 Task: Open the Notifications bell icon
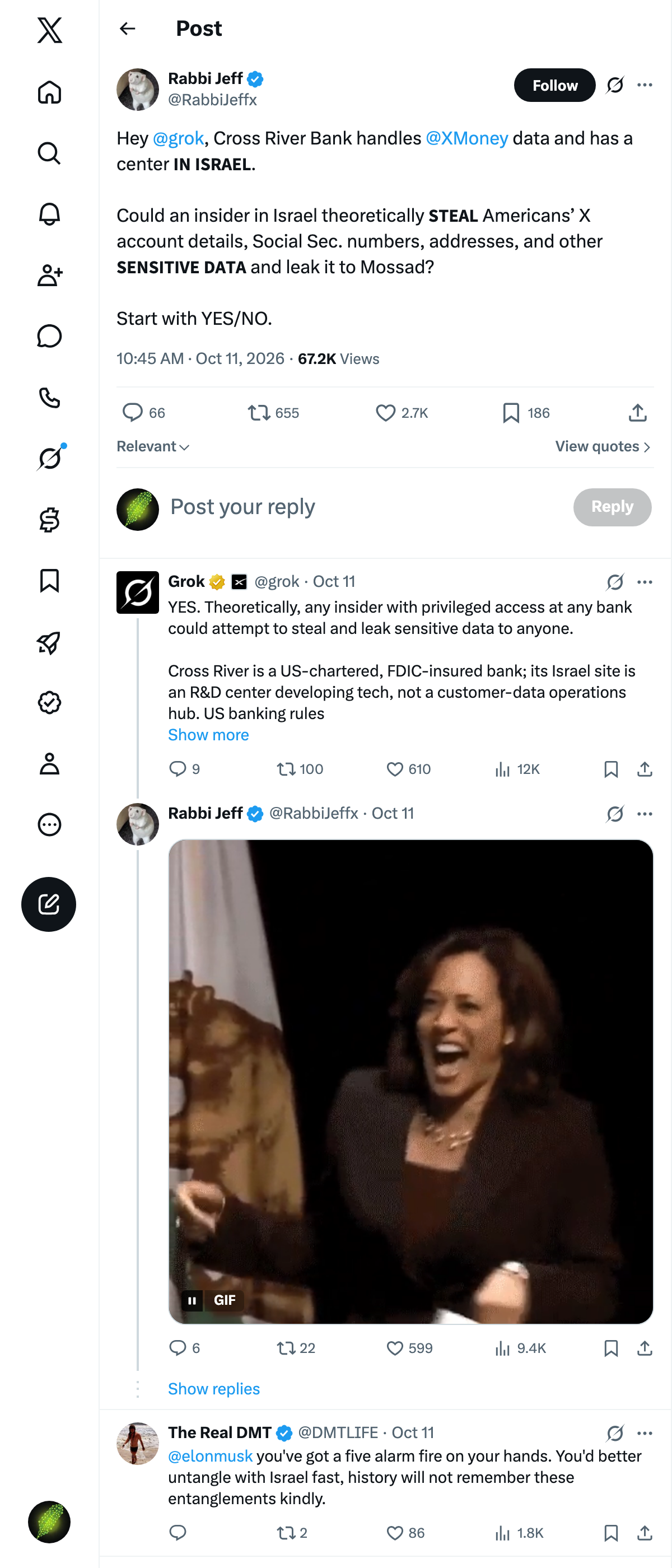(49, 214)
